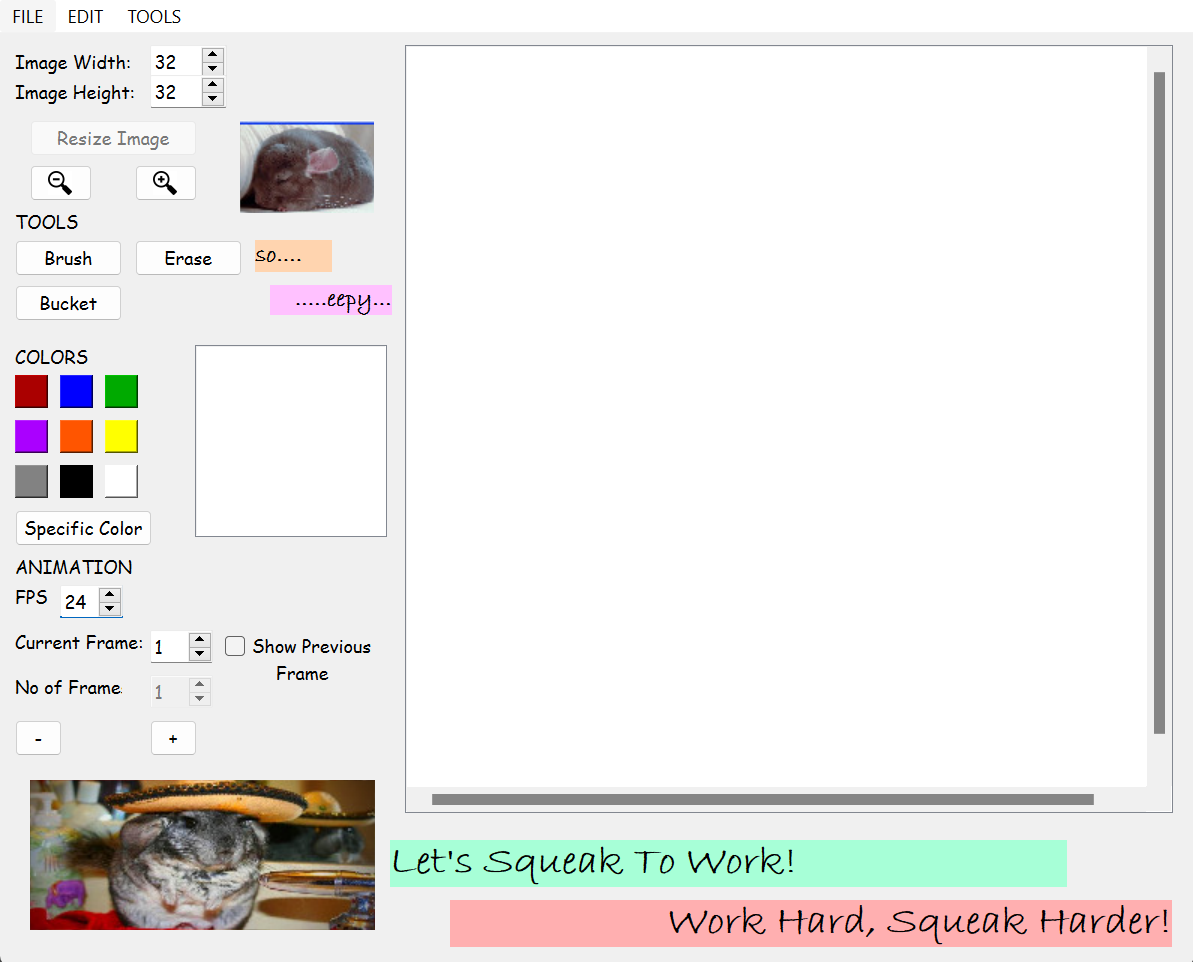Image resolution: width=1193 pixels, height=962 pixels.
Task: Enable Show Previous Frame checkbox
Action: click(235, 646)
